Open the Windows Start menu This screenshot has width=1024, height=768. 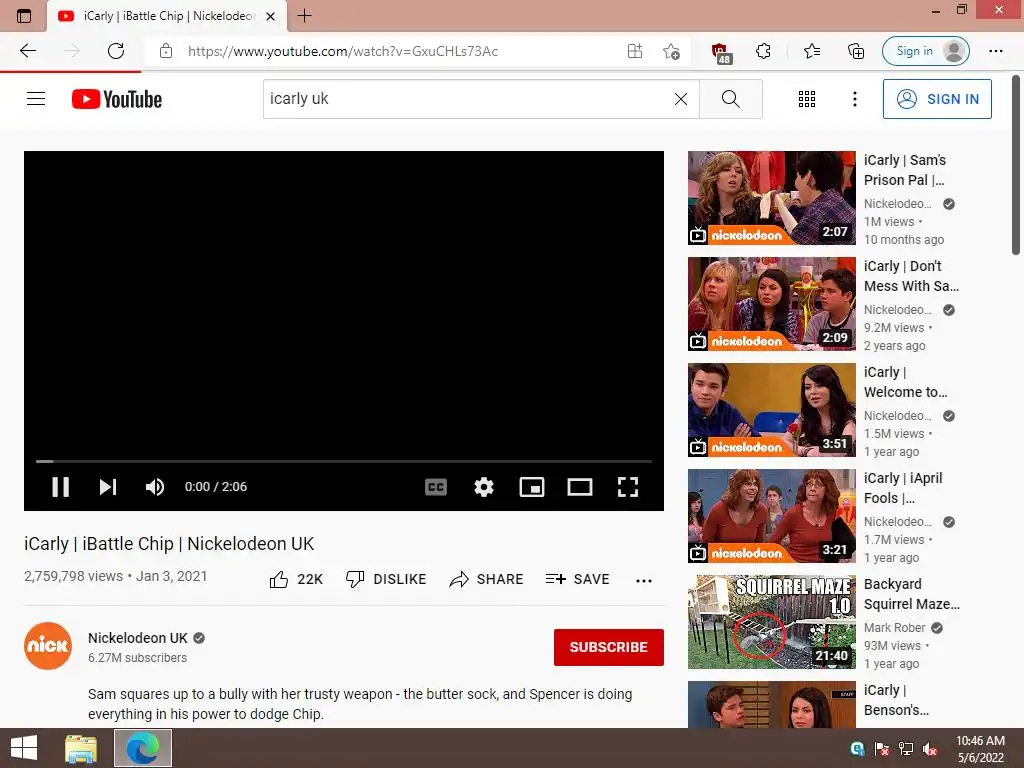pyautogui.click(x=24, y=748)
